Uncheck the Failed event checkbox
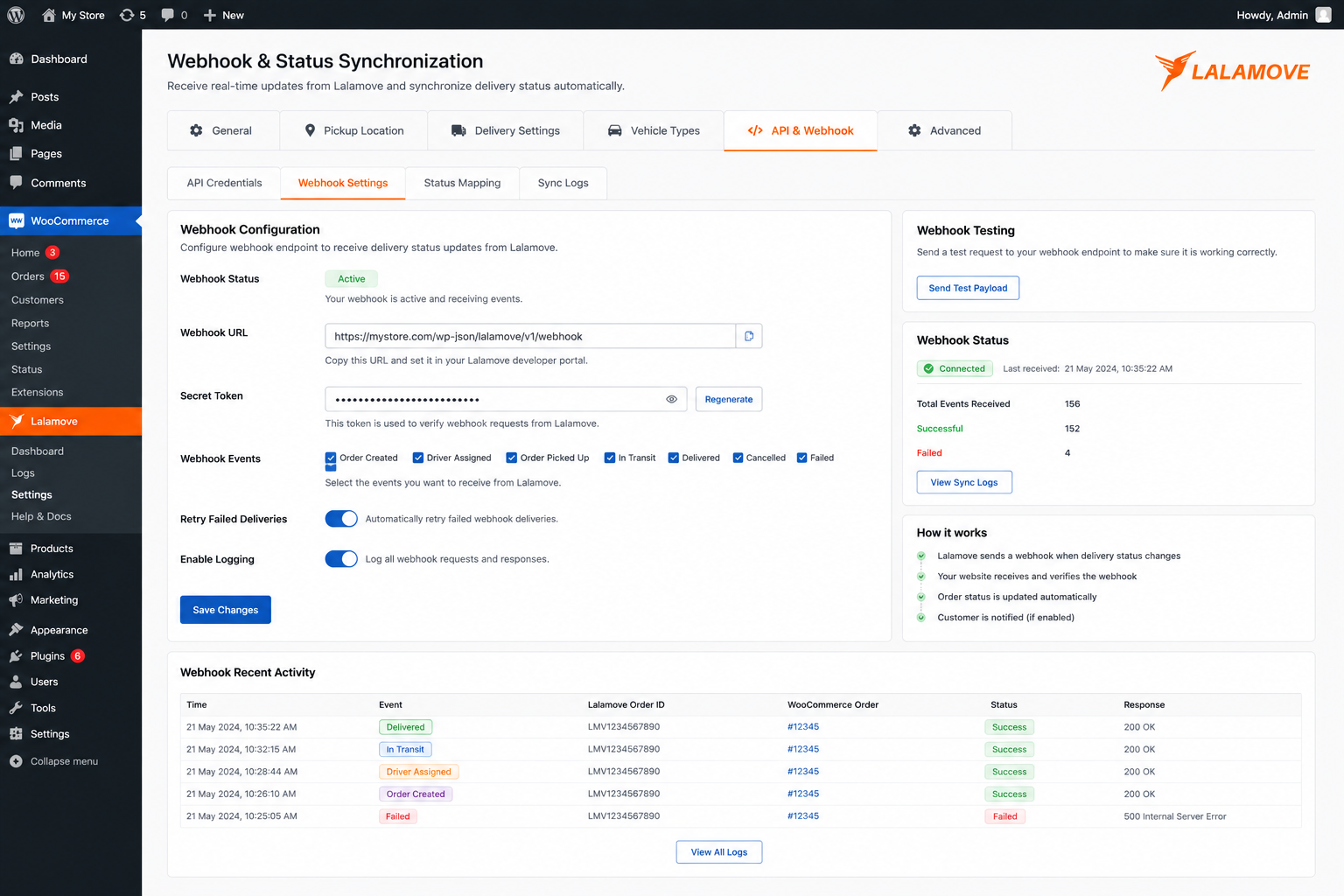Viewport: 1344px width, 896px height. pos(801,458)
